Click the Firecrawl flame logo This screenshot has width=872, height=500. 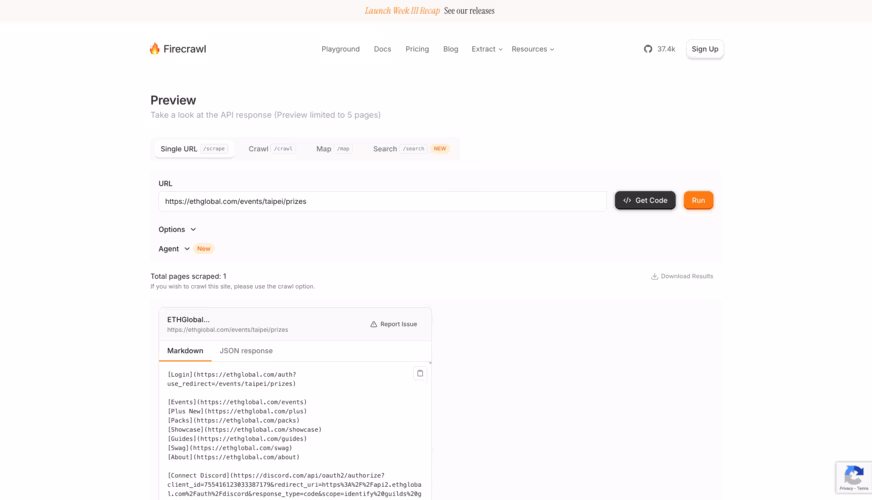tap(155, 49)
